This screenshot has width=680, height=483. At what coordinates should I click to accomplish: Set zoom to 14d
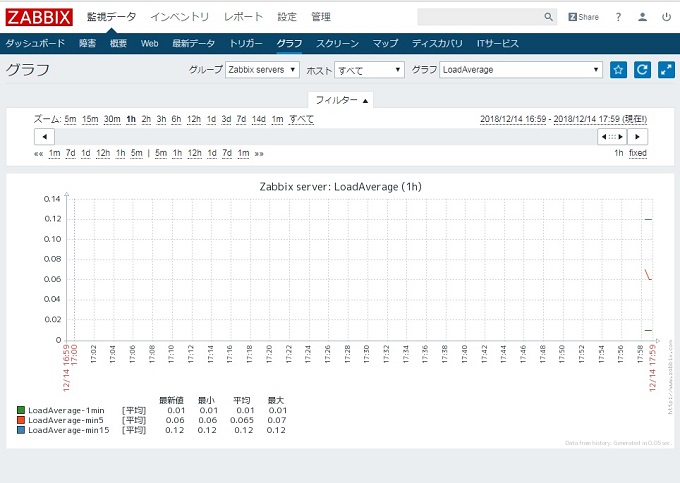pos(259,119)
